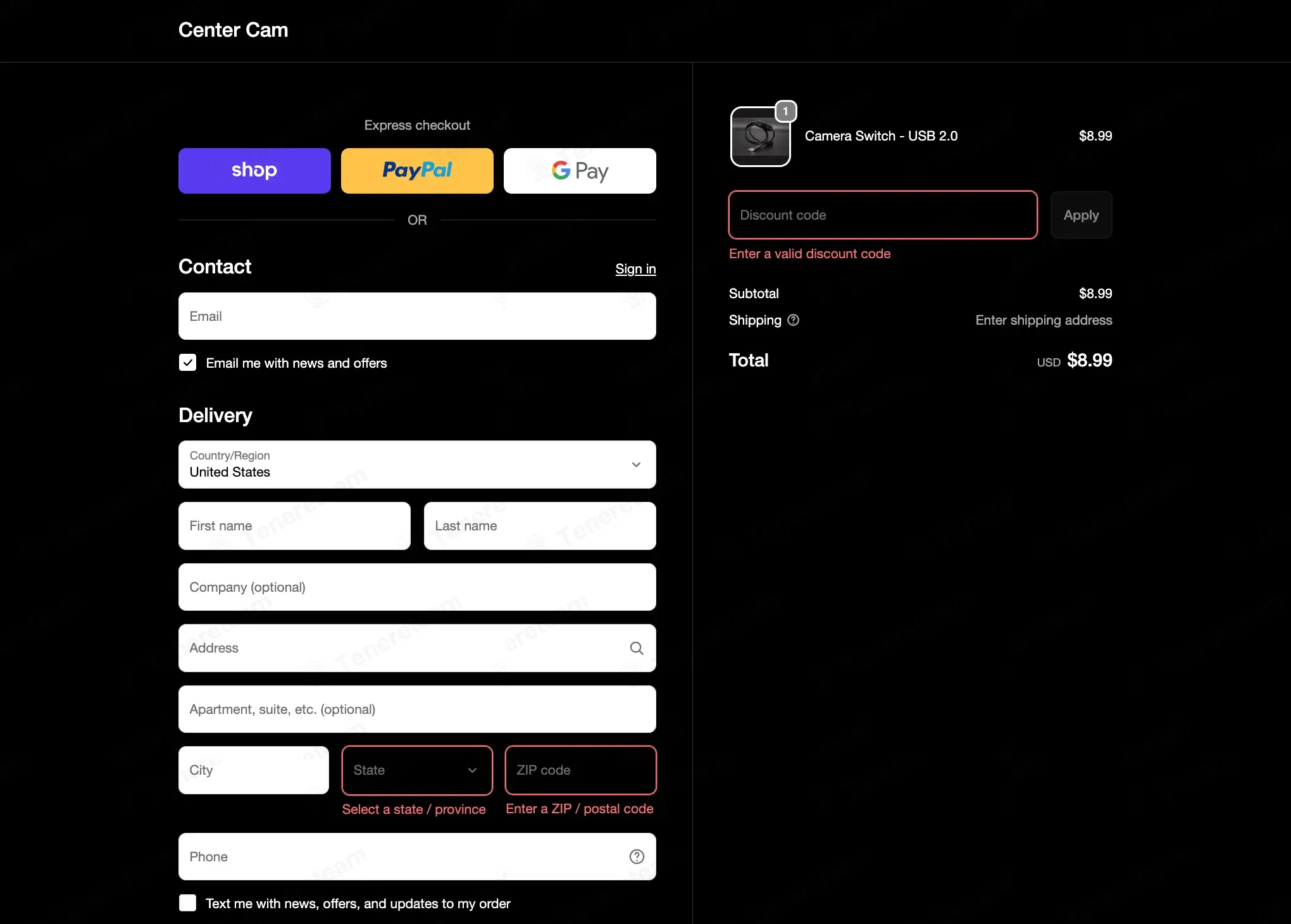
Task: Click the Shipping help question mark icon
Action: tap(793, 320)
